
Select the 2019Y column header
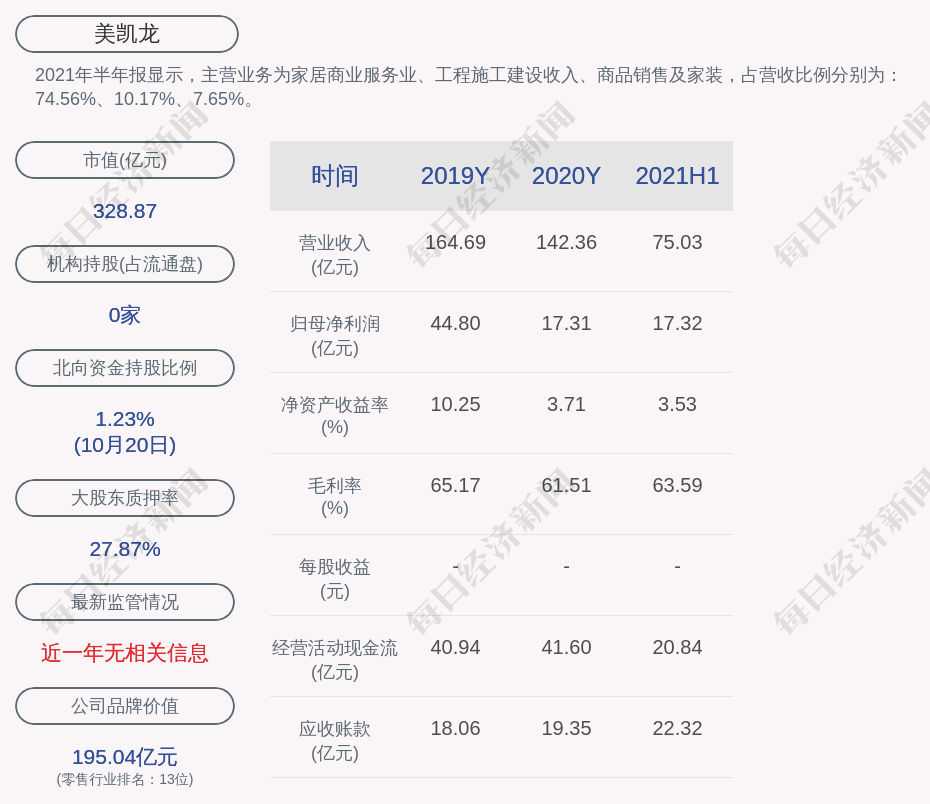pyautogui.click(x=455, y=176)
